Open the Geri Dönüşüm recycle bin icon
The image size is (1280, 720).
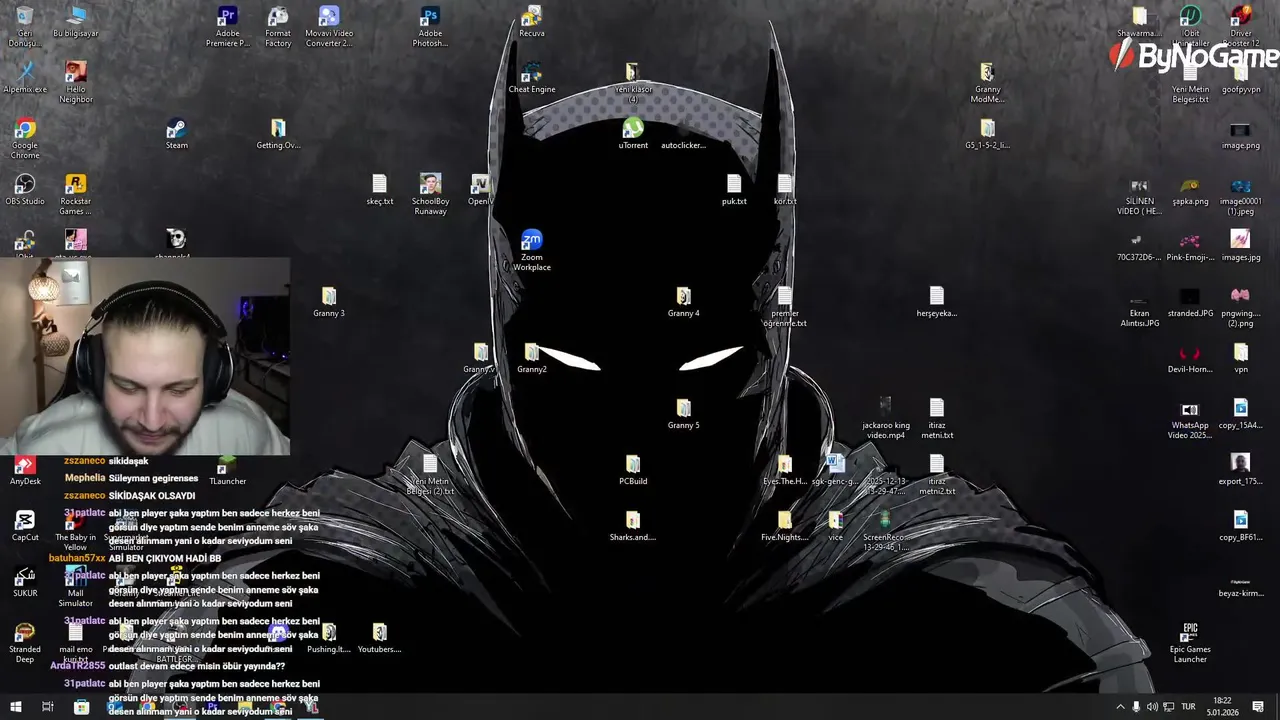tap(25, 26)
